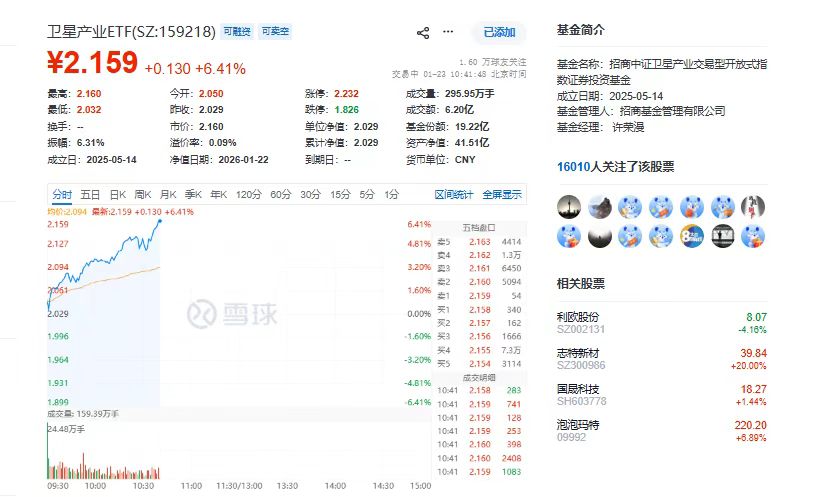This screenshot has height=497, width=814.
Task: Click the trade volume 2408 entry
Action: [511, 458]
